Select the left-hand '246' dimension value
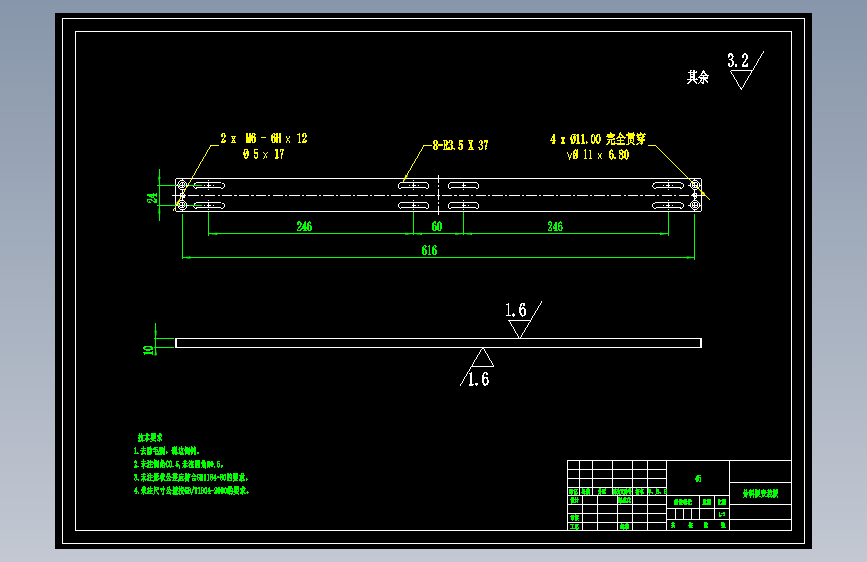 point(304,226)
